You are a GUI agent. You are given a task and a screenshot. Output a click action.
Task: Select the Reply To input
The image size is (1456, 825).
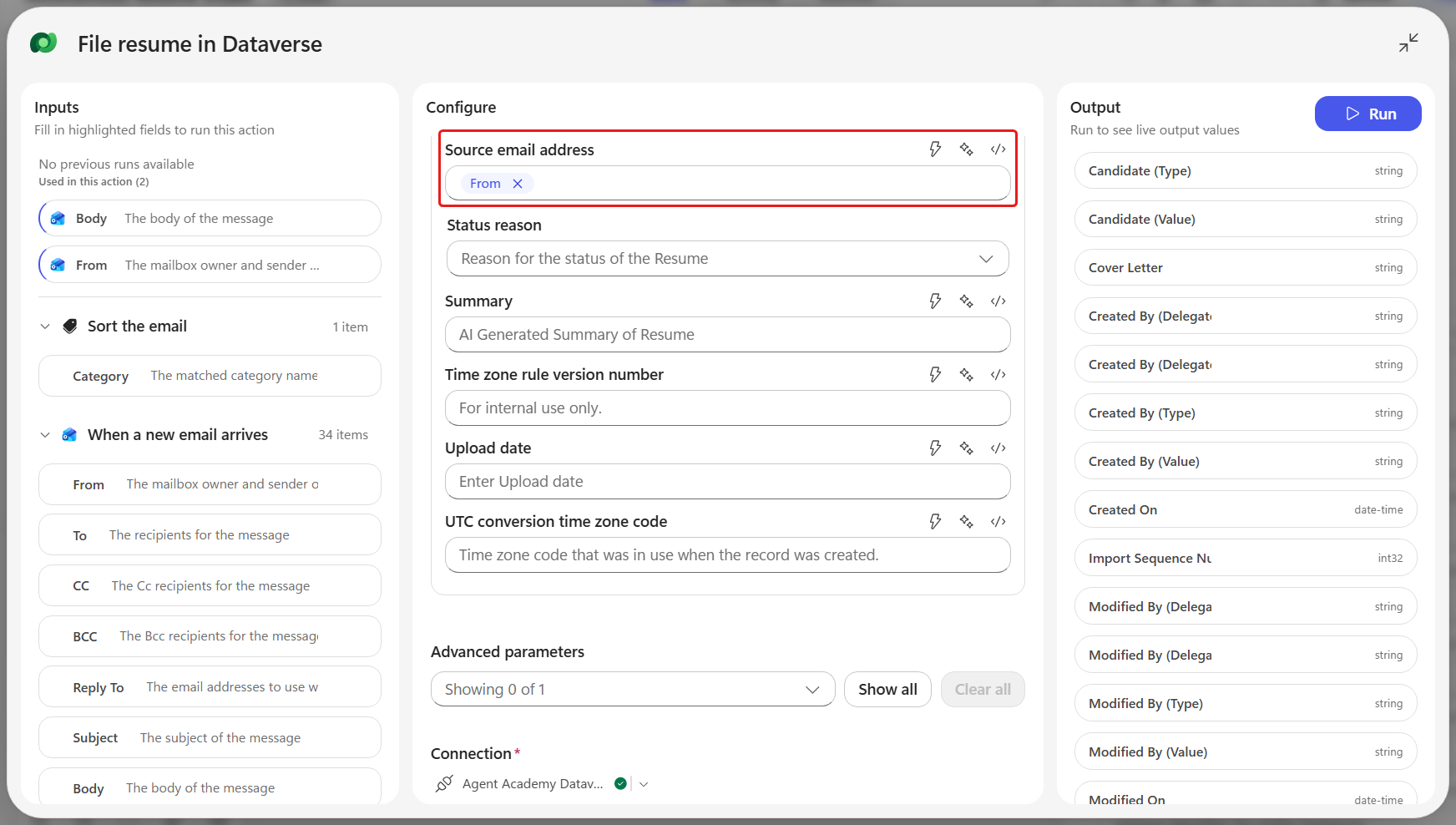(210, 687)
